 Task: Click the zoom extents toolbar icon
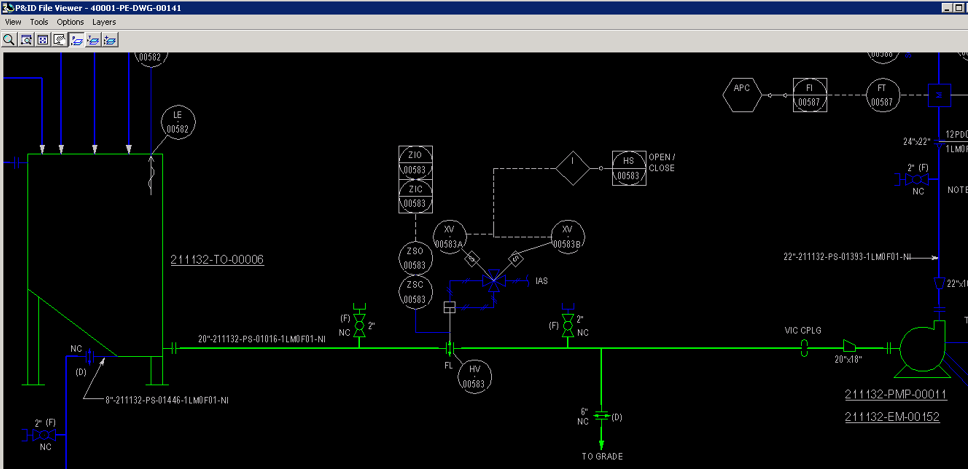click(43, 40)
